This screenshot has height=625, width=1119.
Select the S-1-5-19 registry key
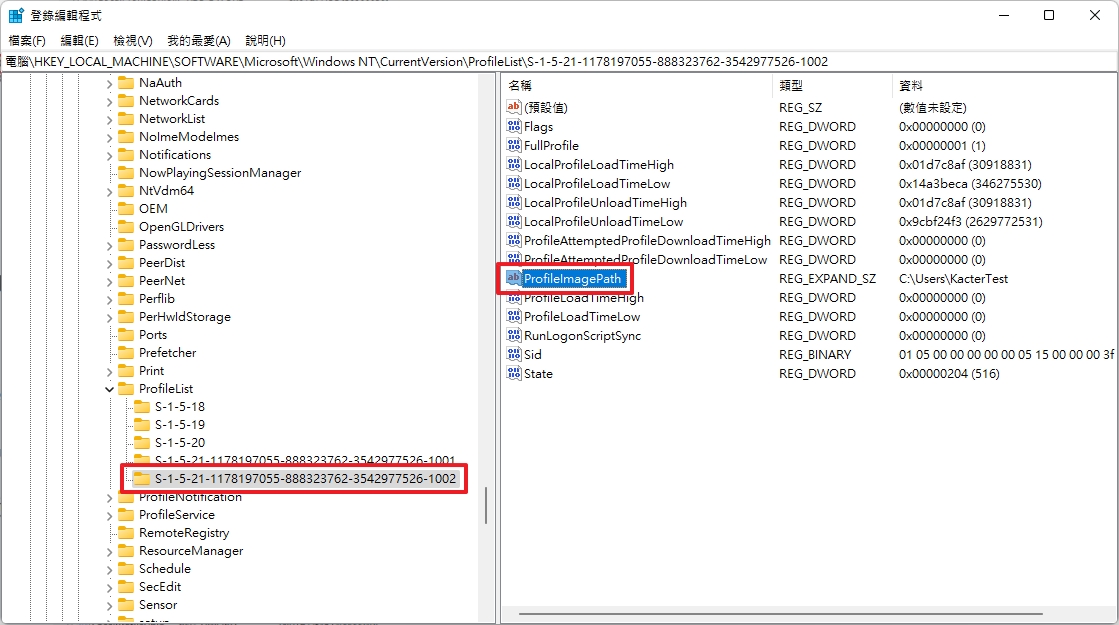pyautogui.click(x=179, y=425)
